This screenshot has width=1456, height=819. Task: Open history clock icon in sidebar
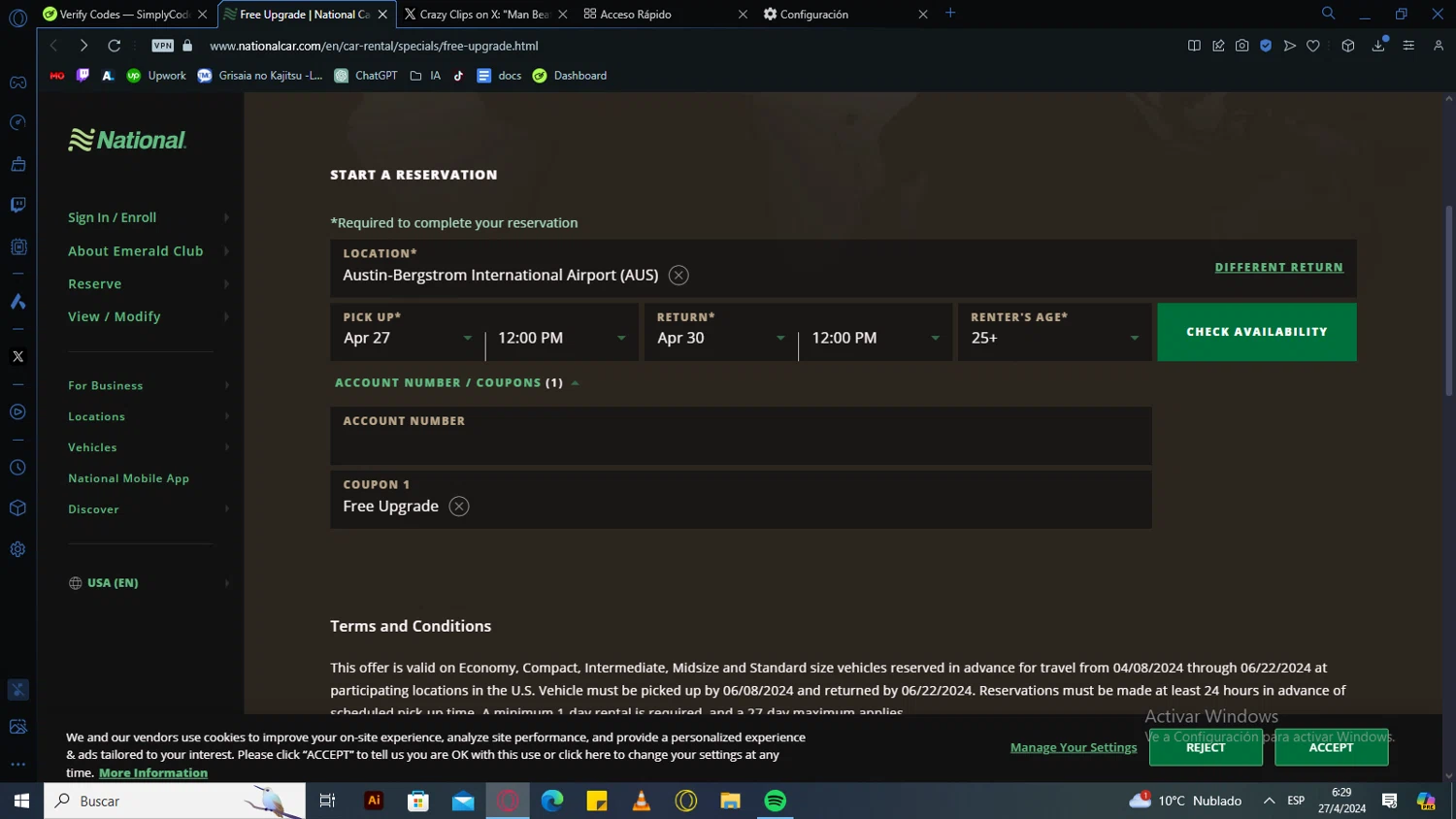(x=17, y=468)
